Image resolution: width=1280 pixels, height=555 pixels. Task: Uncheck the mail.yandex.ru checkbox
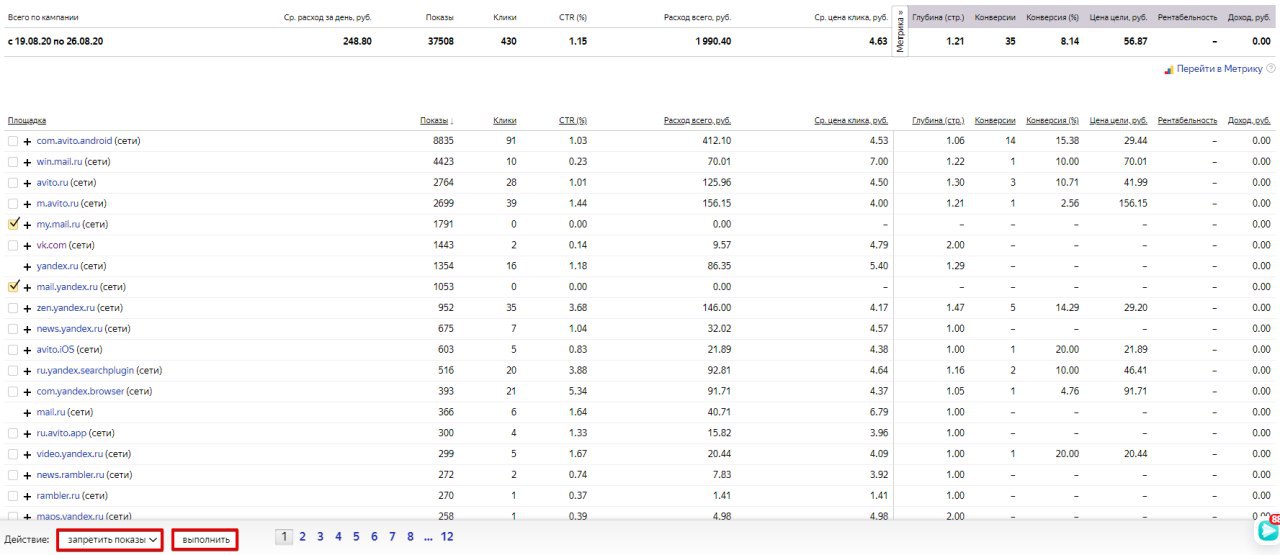click(13, 286)
